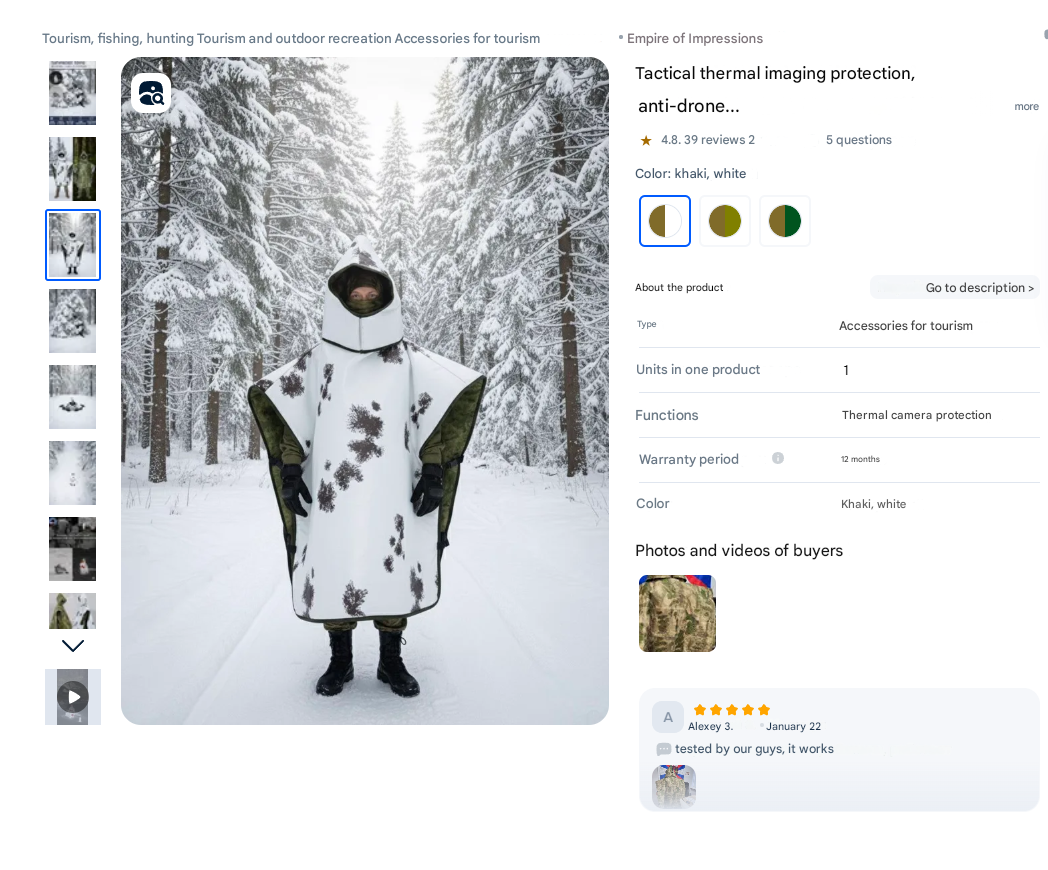Viewport: 1048px width, 870px height.
Task: Click the reviewer avatar letter A
Action: (668, 717)
